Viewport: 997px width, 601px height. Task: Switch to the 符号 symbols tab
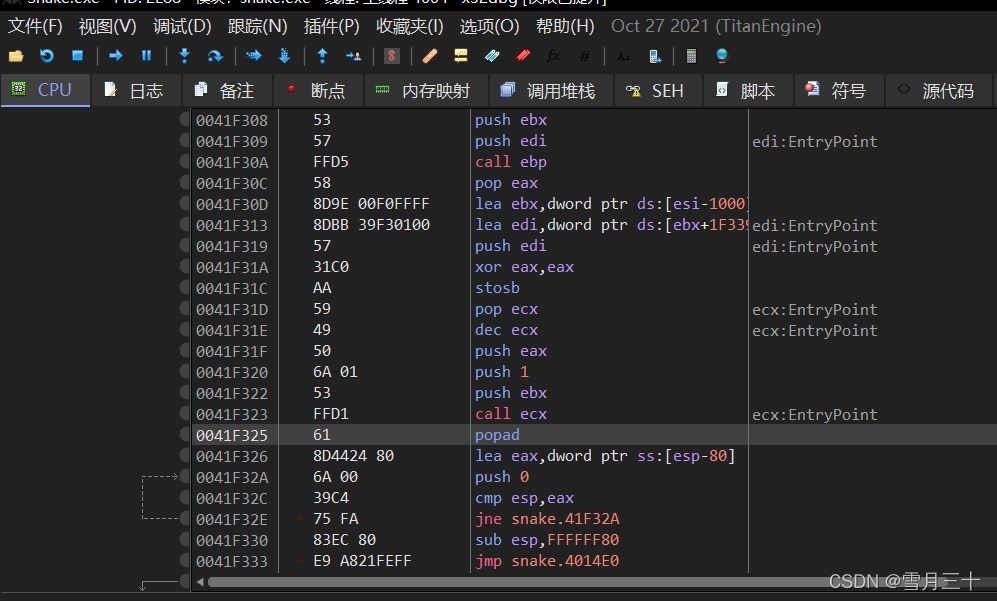coord(839,90)
